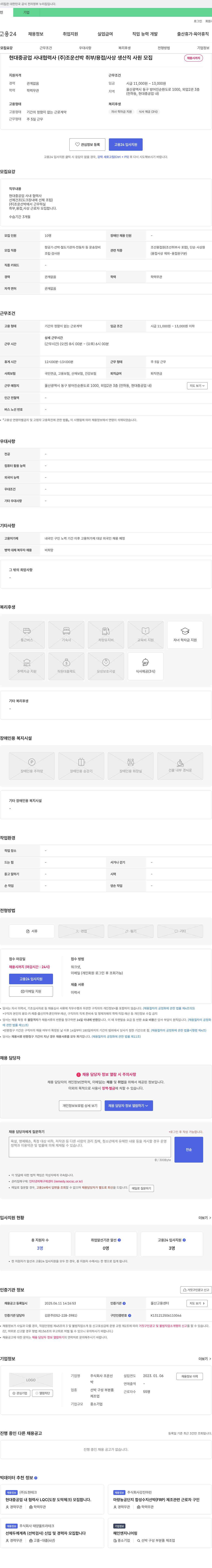The image size is (212, 1568).
Task: Open the 지도 보기 dropdown for 근무 예정지
Action: coord(197,386)
